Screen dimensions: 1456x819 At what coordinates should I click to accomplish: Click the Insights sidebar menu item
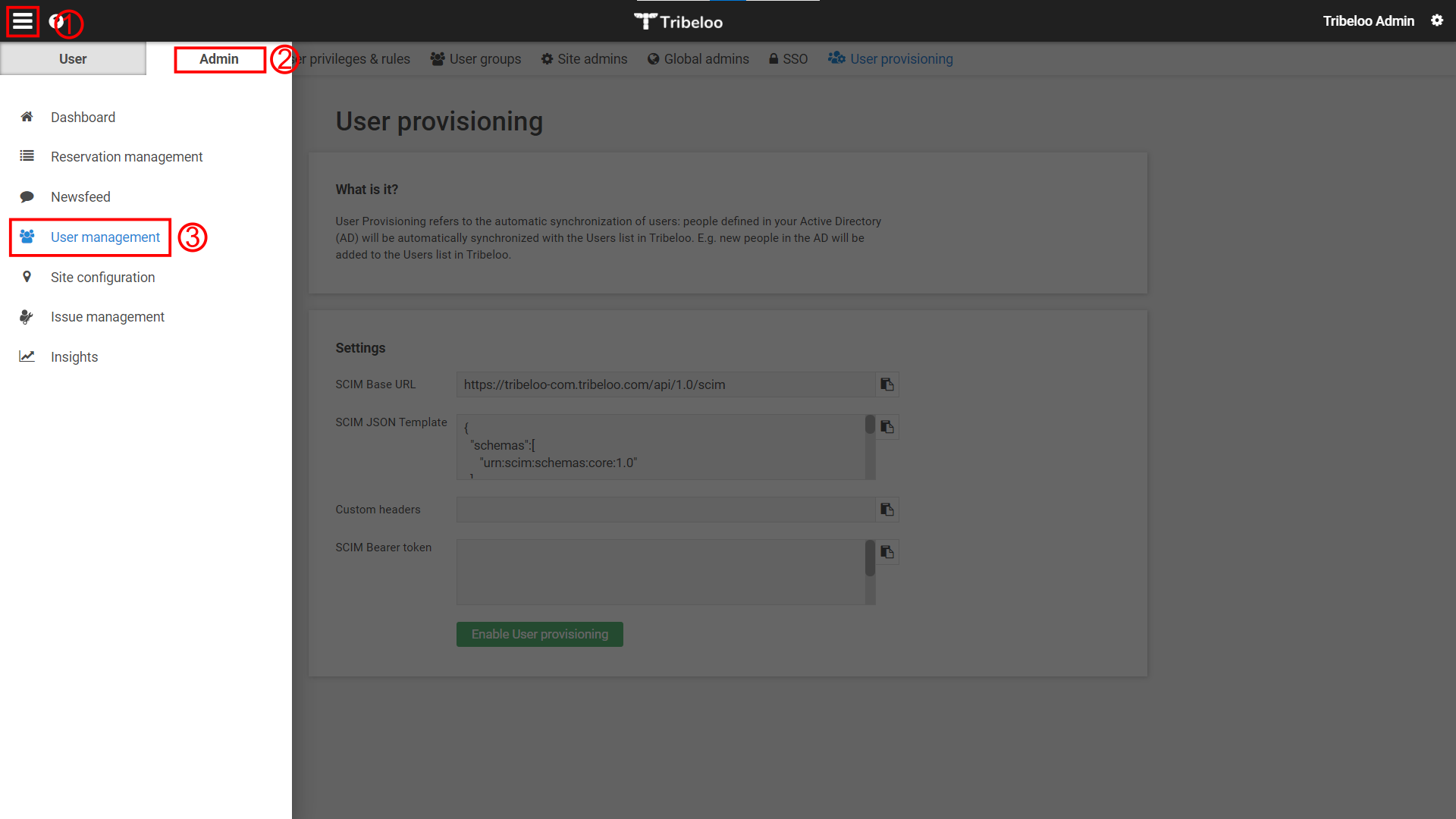coord(74,357)
